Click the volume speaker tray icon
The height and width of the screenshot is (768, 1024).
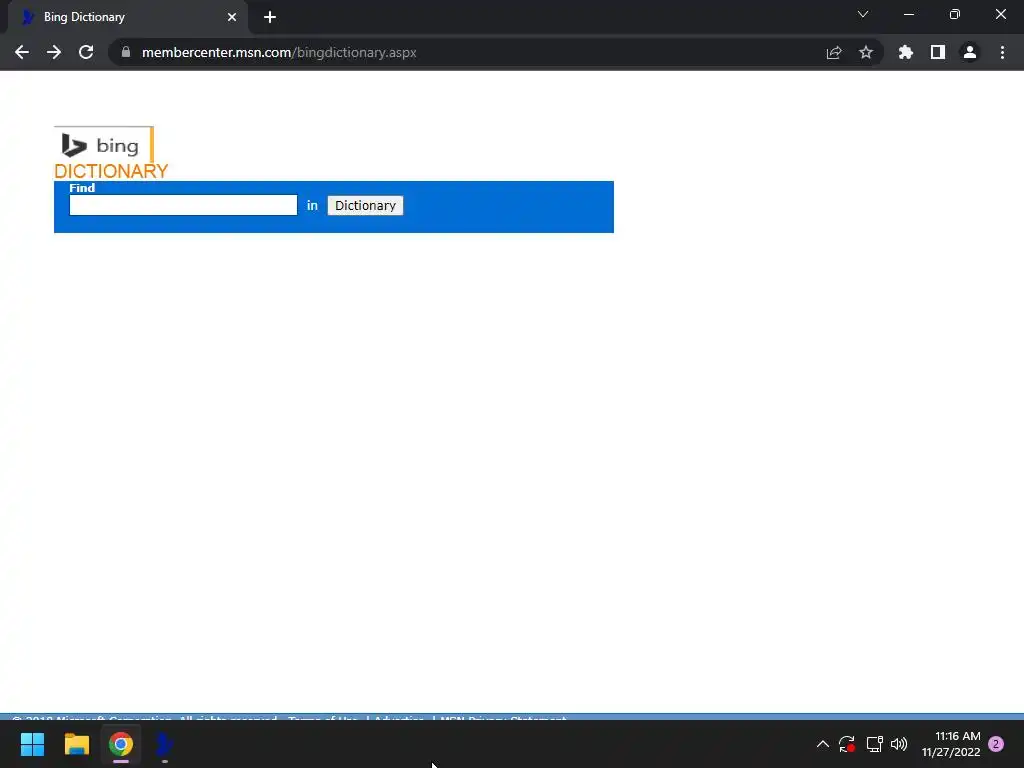pos(899,744)
